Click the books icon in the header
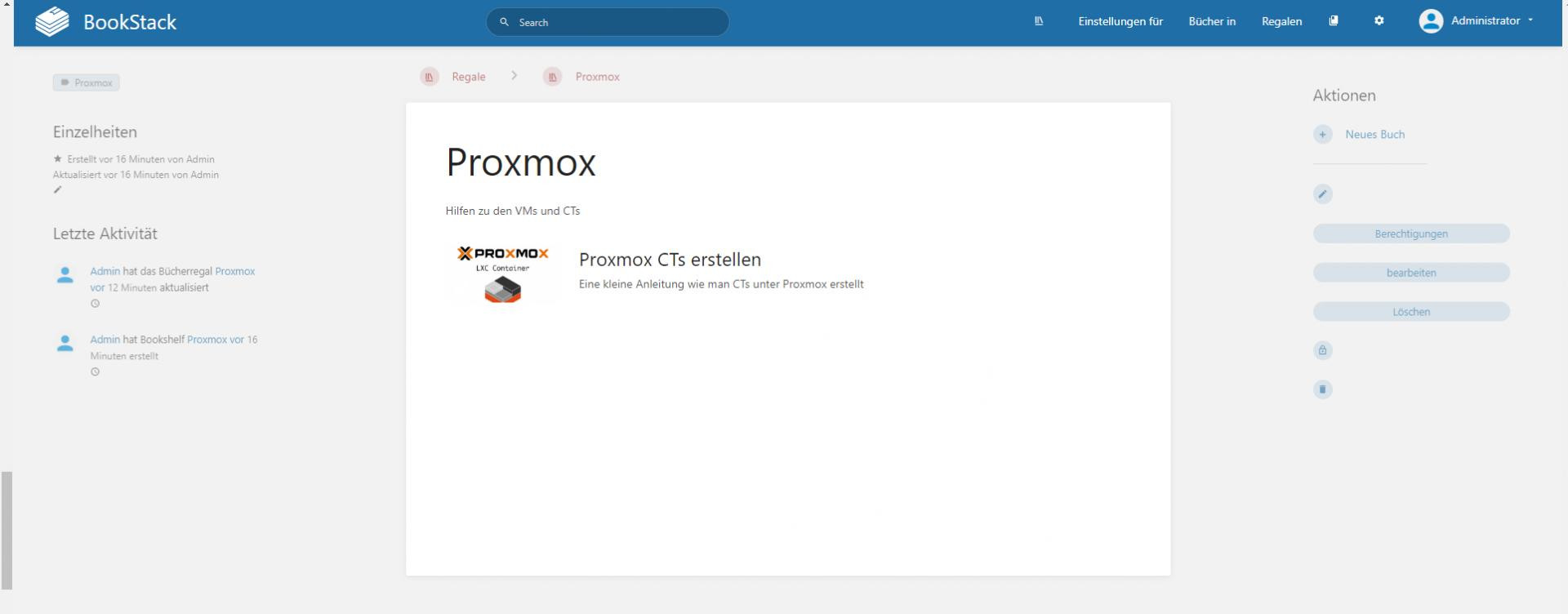Image resolution: width=1568 pixels, height=614 pixels. pos(1334,21)
